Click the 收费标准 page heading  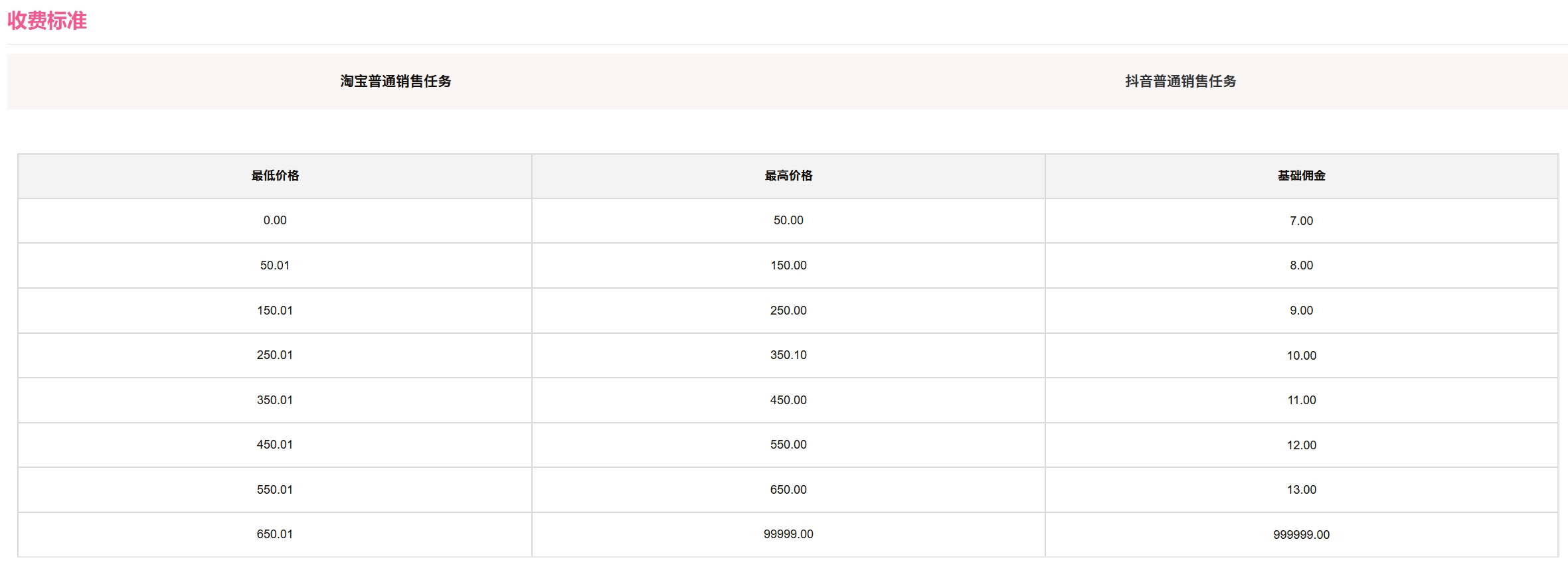click(47, 21)
